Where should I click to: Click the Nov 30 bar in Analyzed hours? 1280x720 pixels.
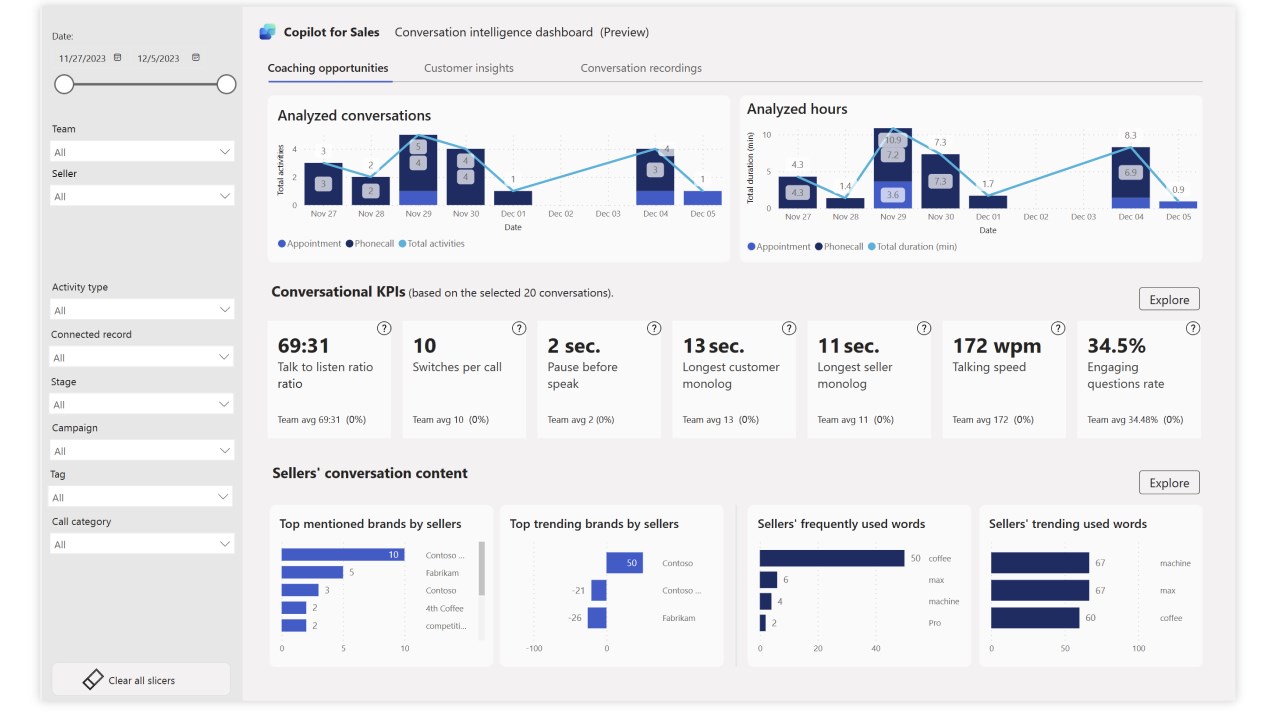pos(940,181)
